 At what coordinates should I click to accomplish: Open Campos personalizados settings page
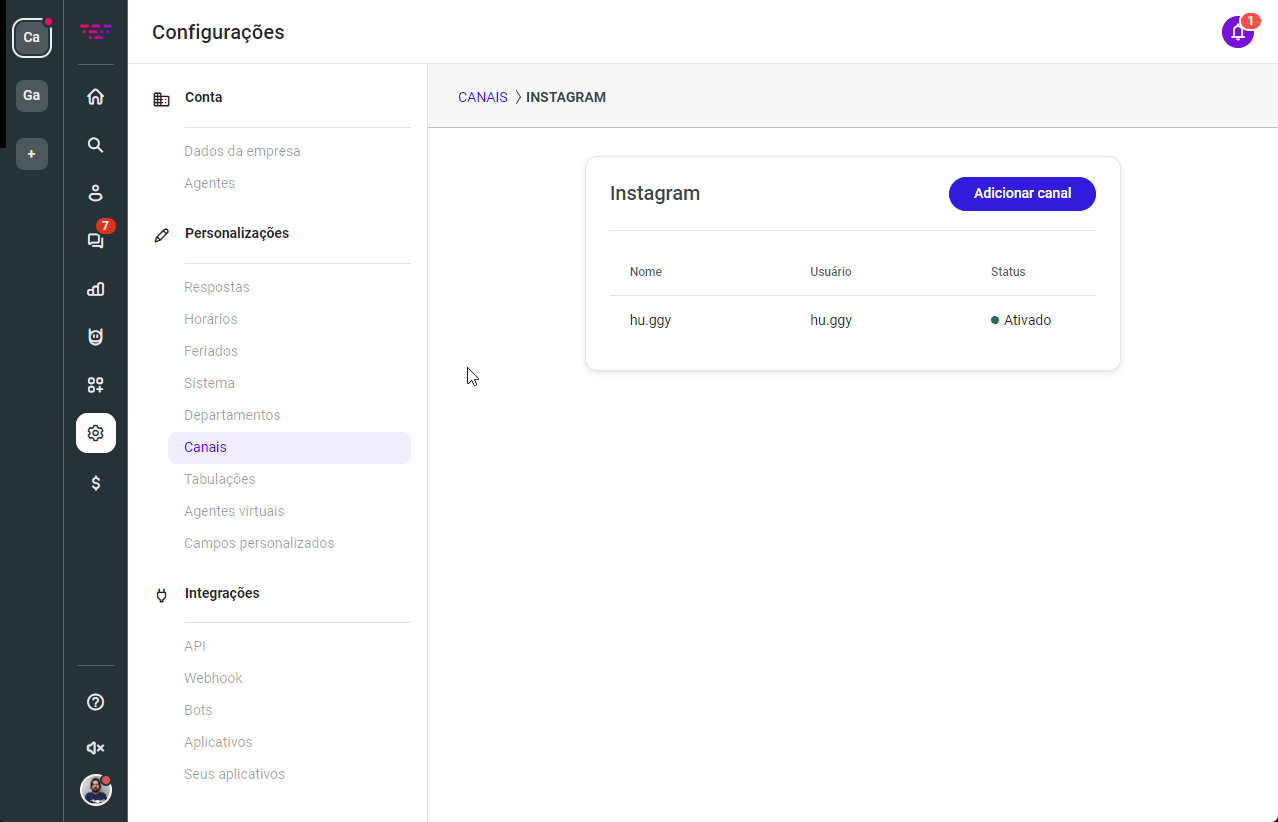coord(259,543)
